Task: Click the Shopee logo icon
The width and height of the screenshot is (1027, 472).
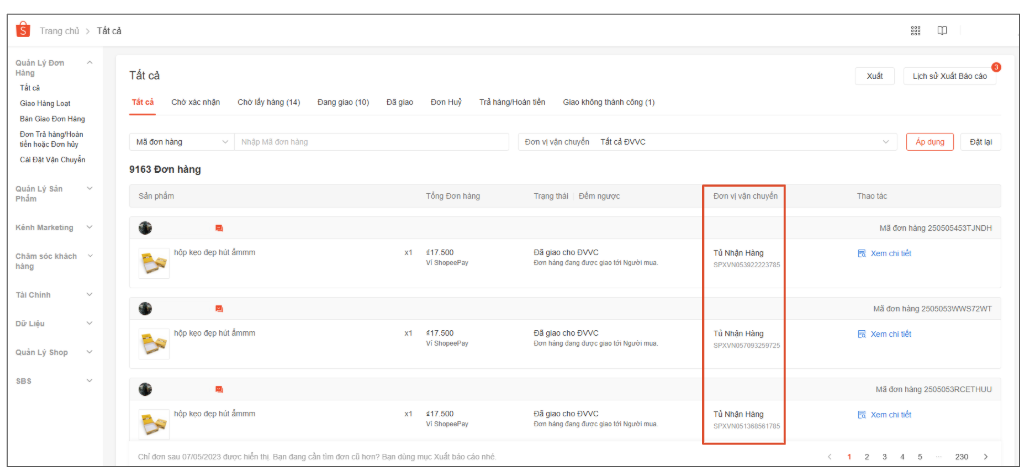Action: tap(23, 31)
